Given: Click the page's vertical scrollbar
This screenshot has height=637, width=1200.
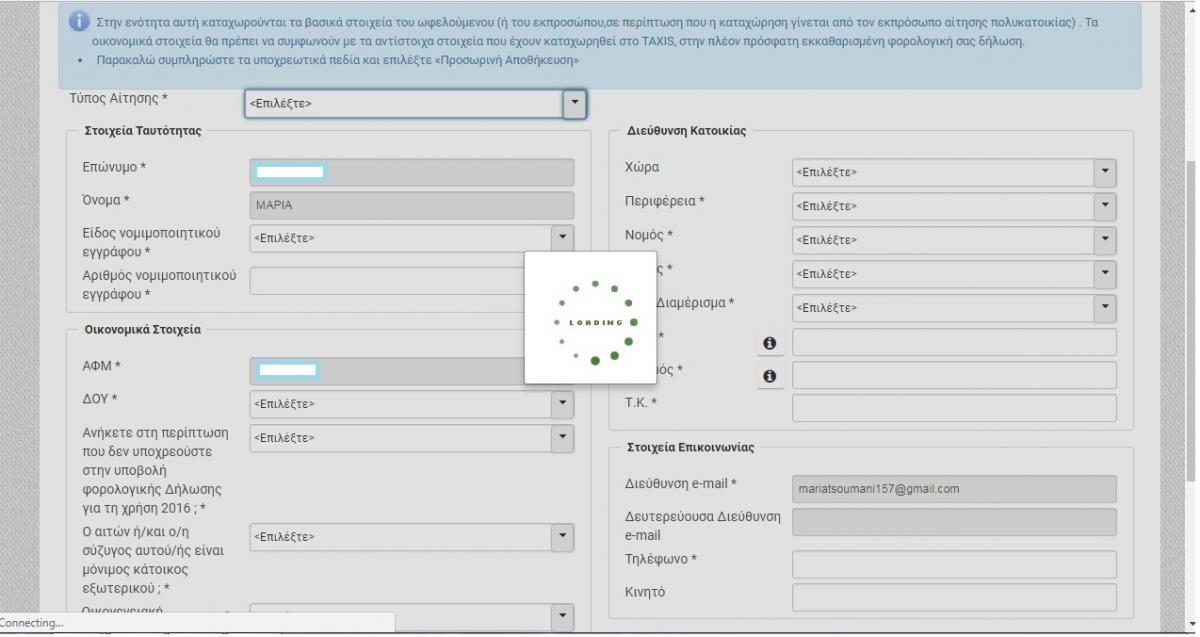Looking at the screenshot, I should [1191, 300].
